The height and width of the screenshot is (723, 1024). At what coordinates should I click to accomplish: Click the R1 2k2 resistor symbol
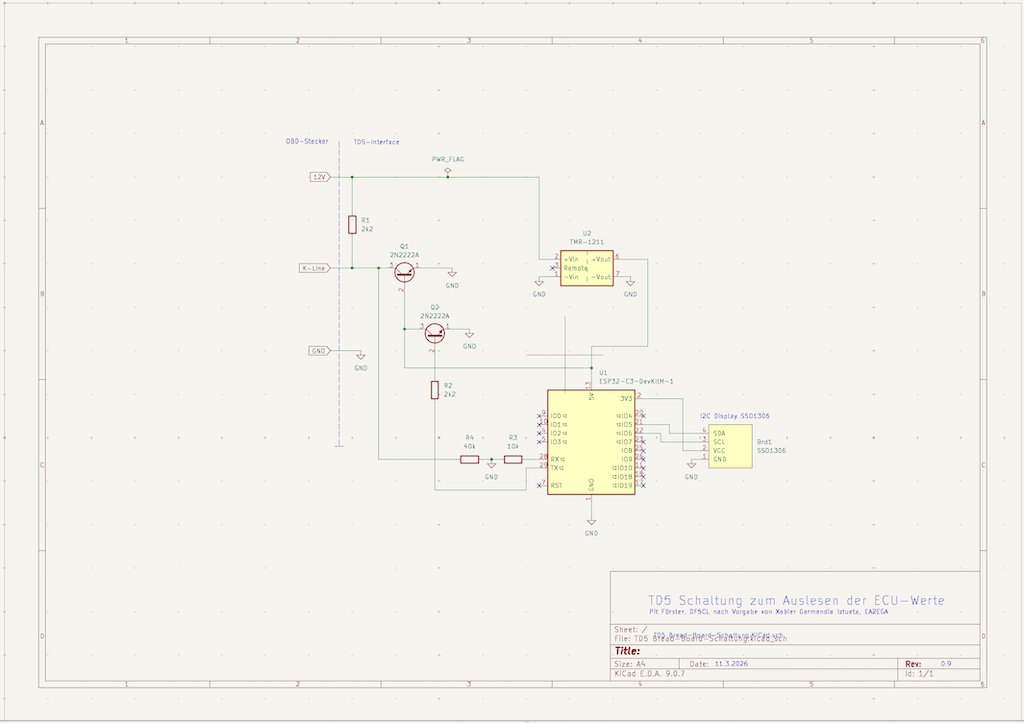[352, 225]
